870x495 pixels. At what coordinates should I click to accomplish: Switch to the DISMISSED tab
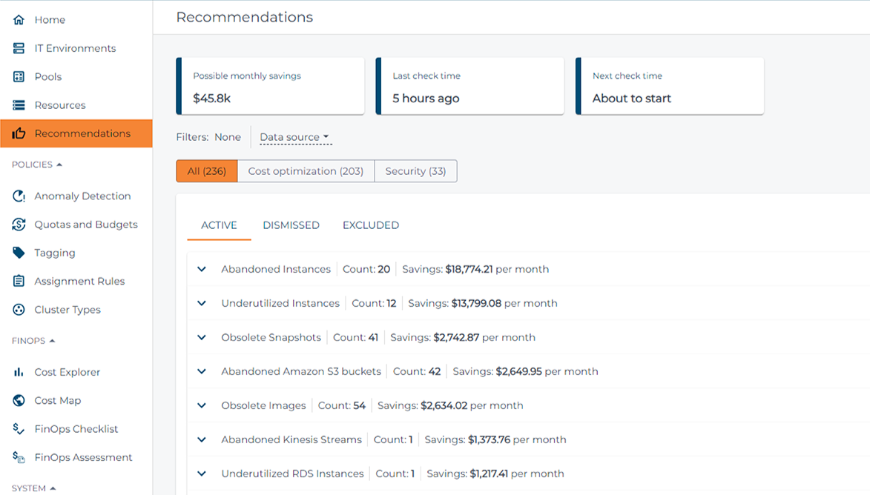click(291, 225)
